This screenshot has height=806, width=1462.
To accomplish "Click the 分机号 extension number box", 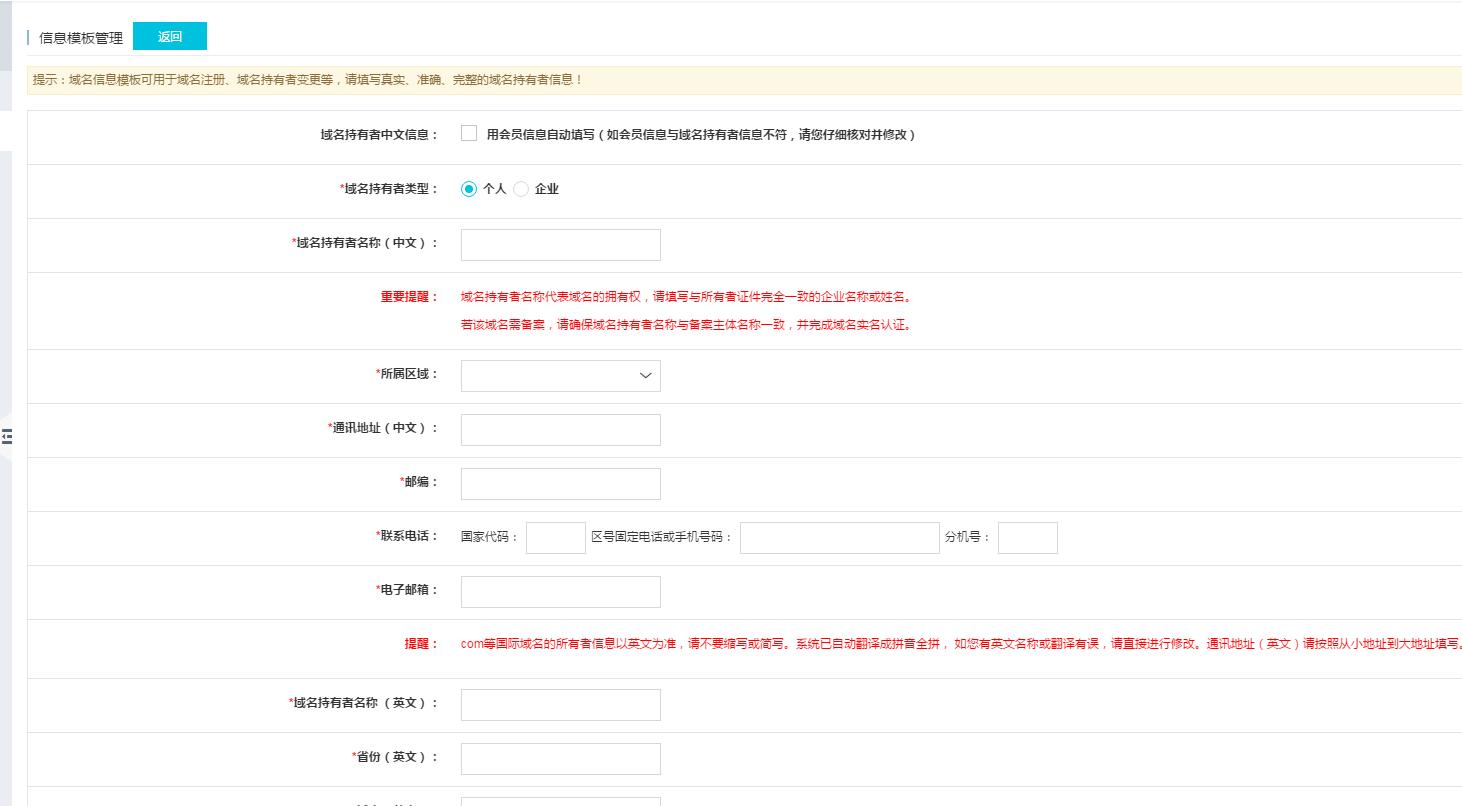I will [x=1028, y=537].
